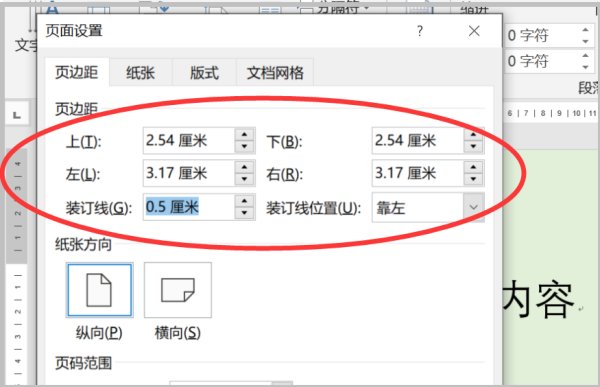Close the 页面设置 dialog
Image resolution: width=600 pixels, height=387 pixels.
point(474,31)
